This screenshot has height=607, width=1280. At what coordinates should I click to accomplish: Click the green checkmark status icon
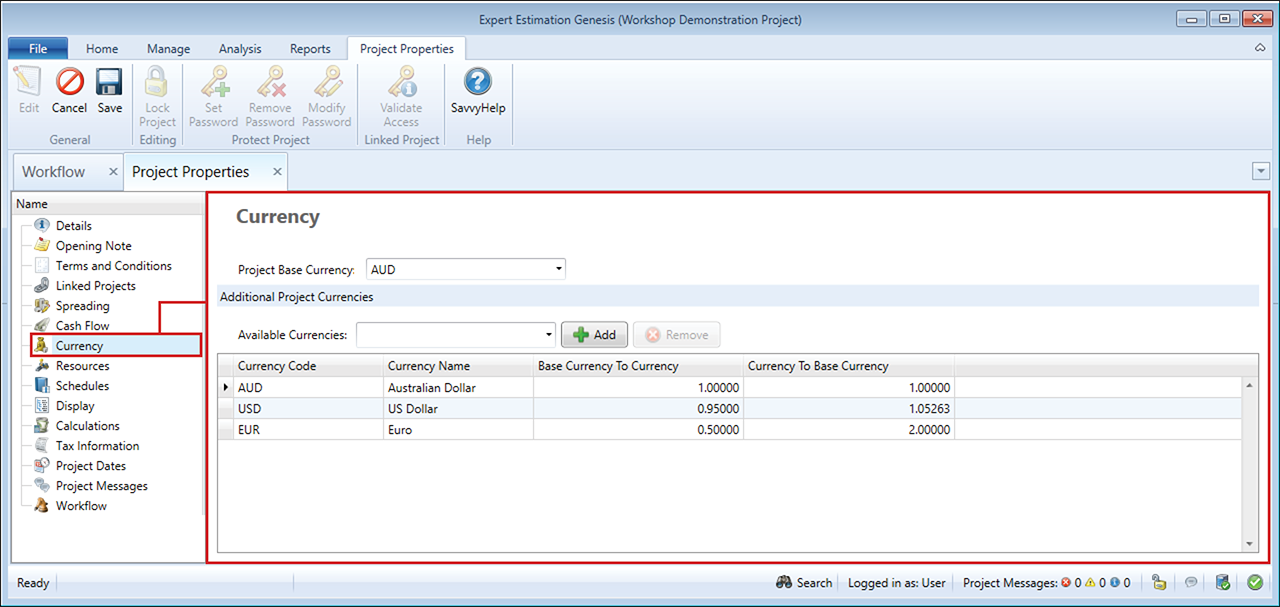[x=1254, y=583]
